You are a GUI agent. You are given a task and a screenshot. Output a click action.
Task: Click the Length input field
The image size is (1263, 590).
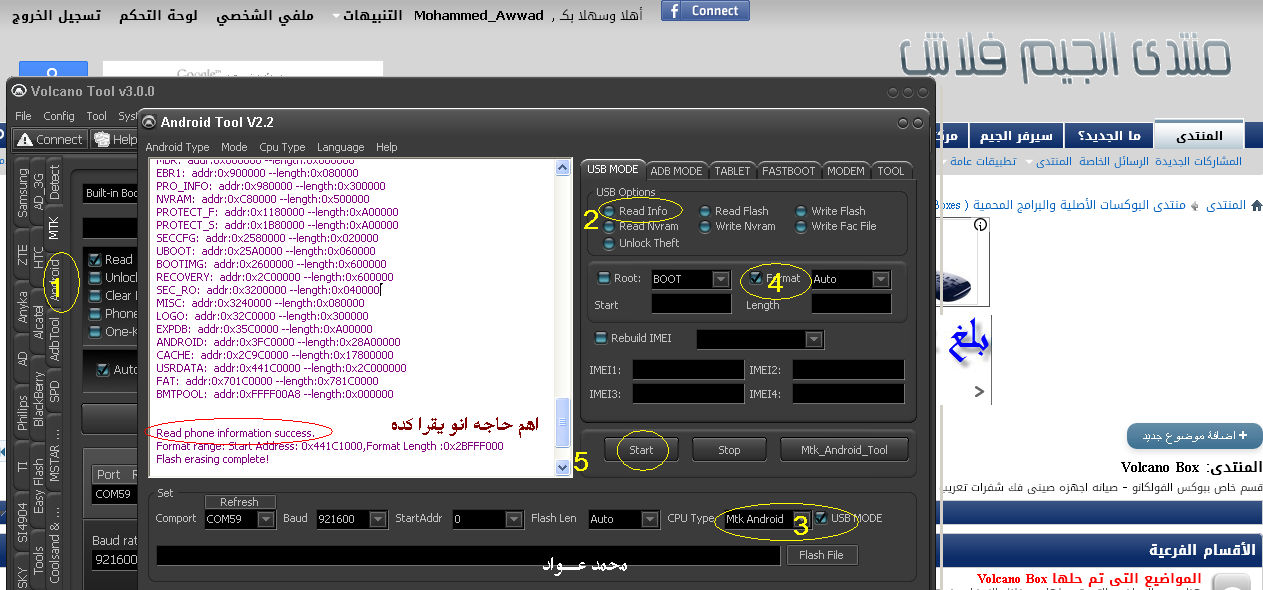pos(851,303)
